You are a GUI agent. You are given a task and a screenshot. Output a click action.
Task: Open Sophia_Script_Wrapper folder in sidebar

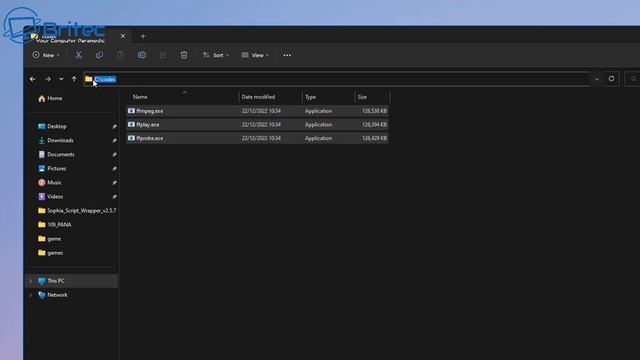point(77,211)
